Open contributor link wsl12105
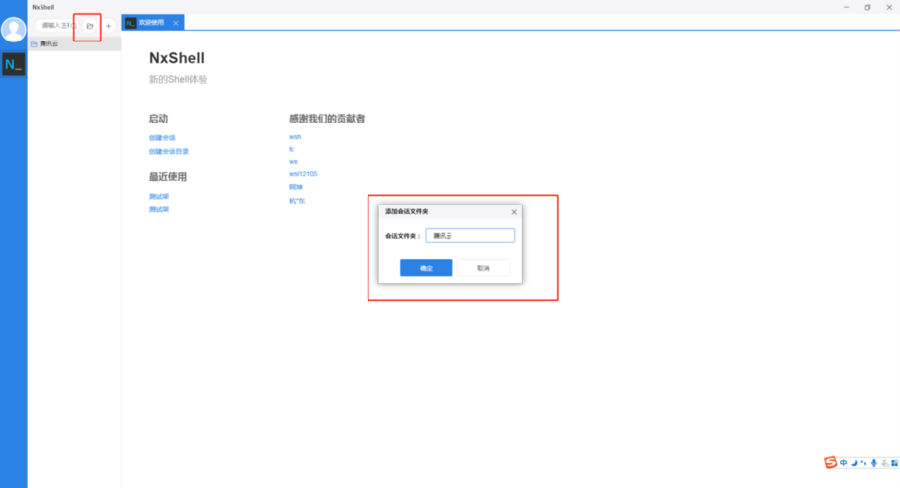Viewport: 900px width, 488px height. pos(303,174)
